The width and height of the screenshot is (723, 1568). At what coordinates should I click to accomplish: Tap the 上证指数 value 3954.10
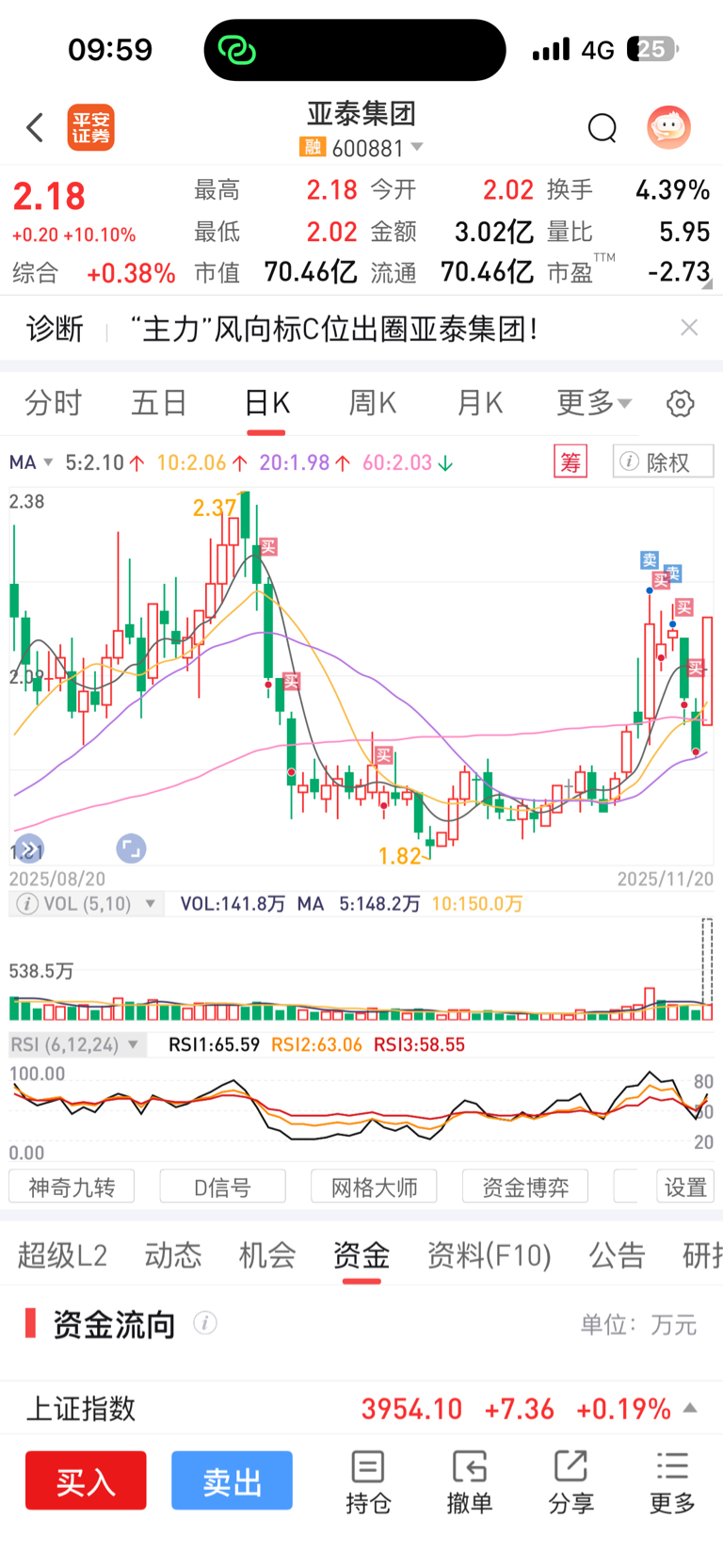pyautogui.click(x=411, y=1409)
